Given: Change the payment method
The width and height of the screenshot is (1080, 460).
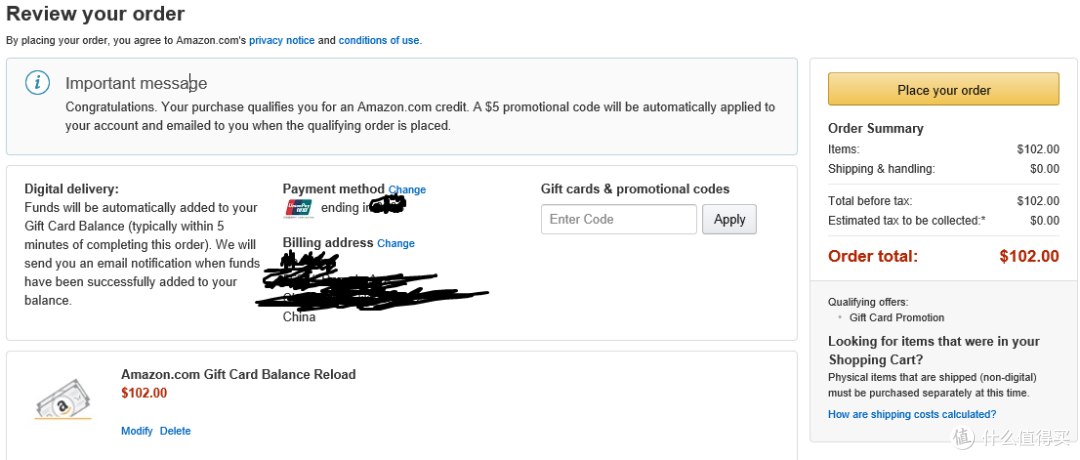Looking at the screenshot, I should click(407, 189).
